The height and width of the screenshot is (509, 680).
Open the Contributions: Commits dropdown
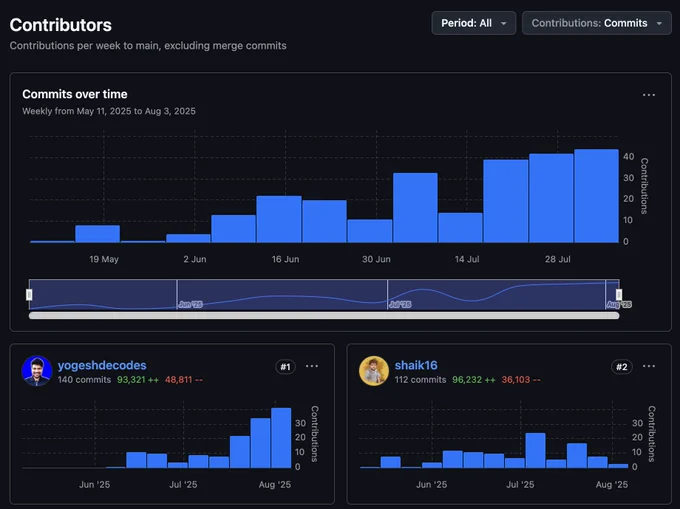[x=597, y=23]
